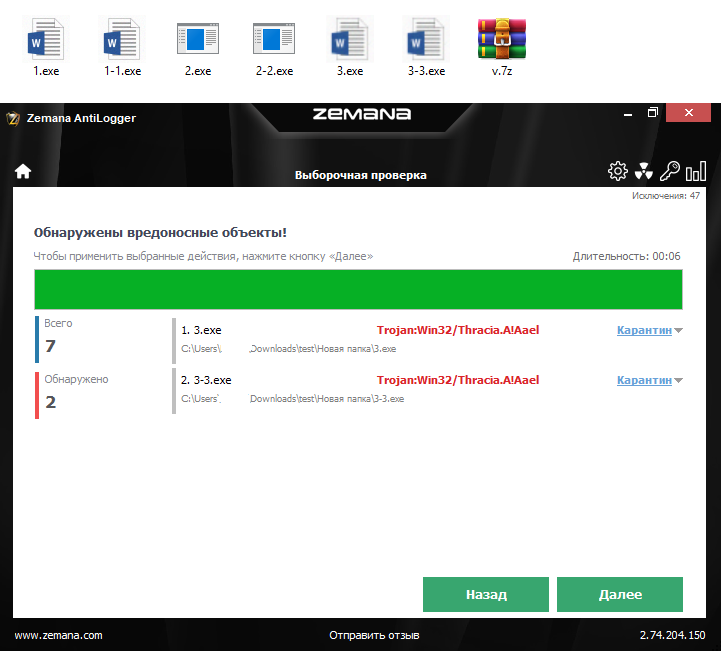Image resolution: width=721 pixels, height=651 pixels.
Task: Open Zemana settings gear
Action: [x=618, y=171]
